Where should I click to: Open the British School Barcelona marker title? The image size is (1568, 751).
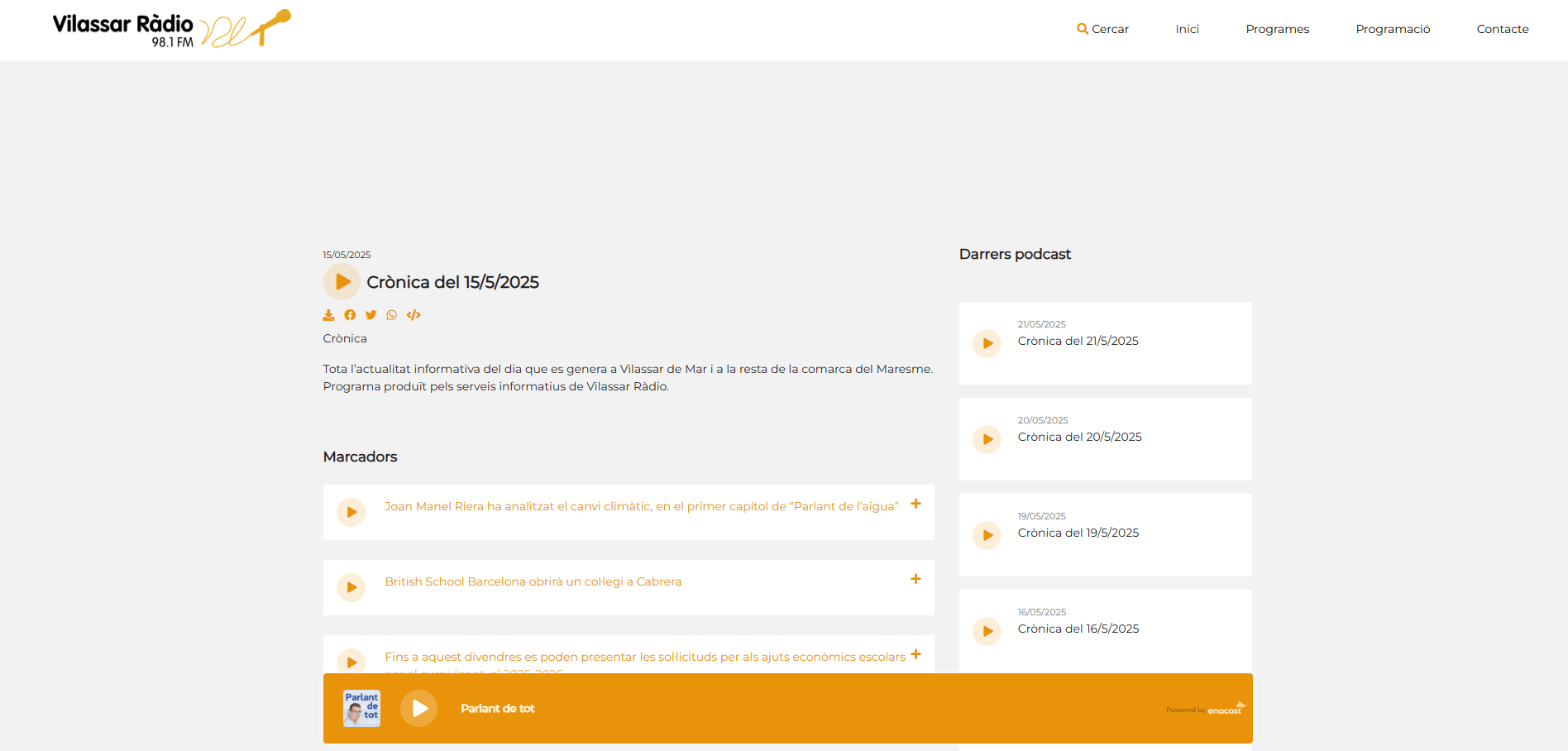(x=533, y=581)
